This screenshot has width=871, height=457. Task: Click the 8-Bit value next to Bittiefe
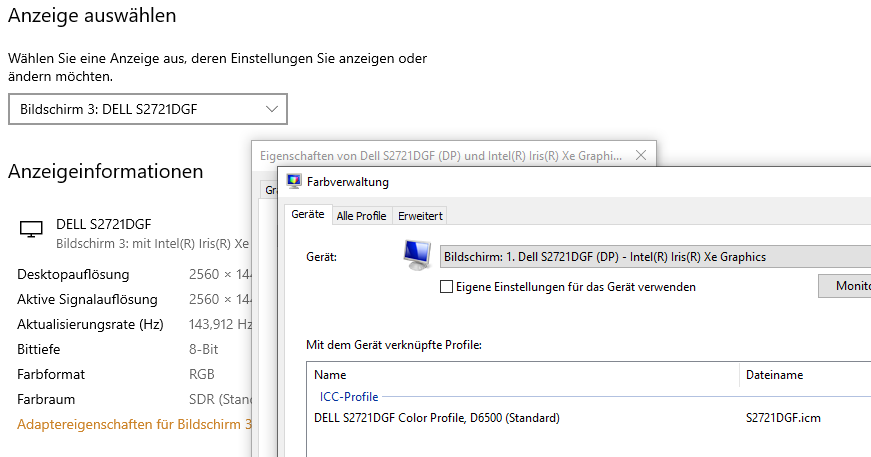pyautogui.click(x=203, y=349)
